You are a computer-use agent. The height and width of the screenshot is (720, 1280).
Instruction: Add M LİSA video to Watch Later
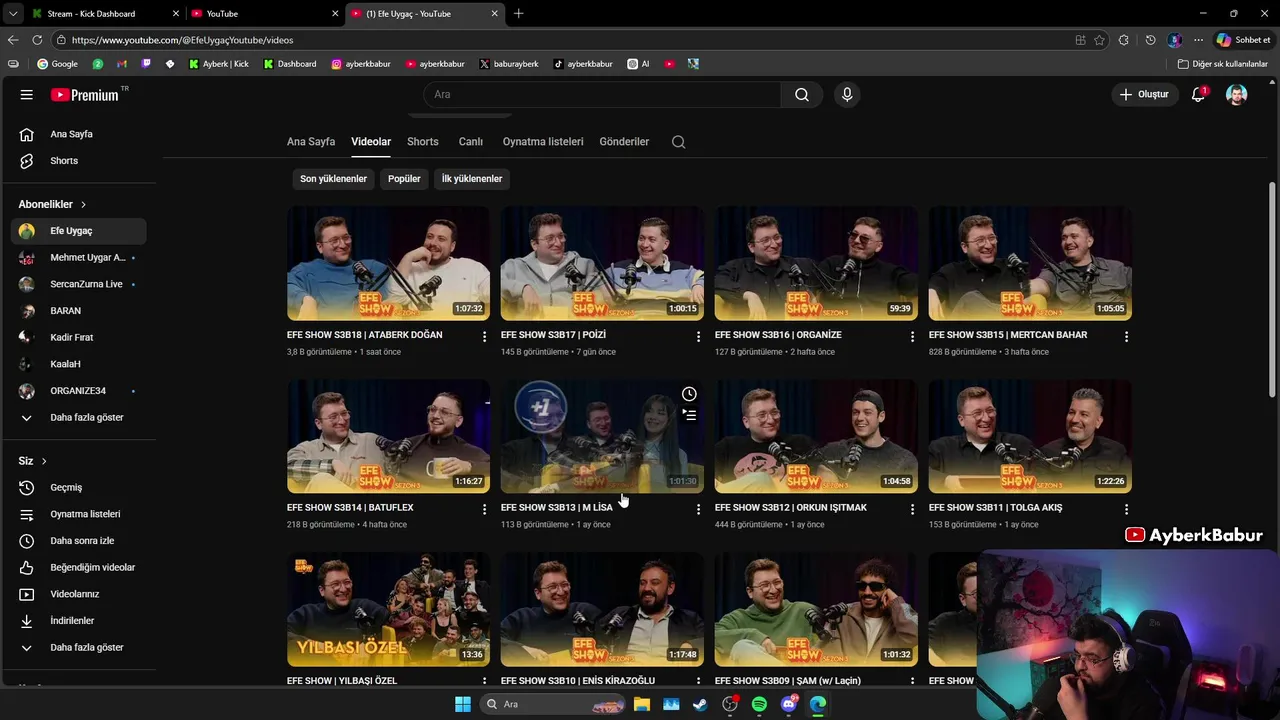689,394
